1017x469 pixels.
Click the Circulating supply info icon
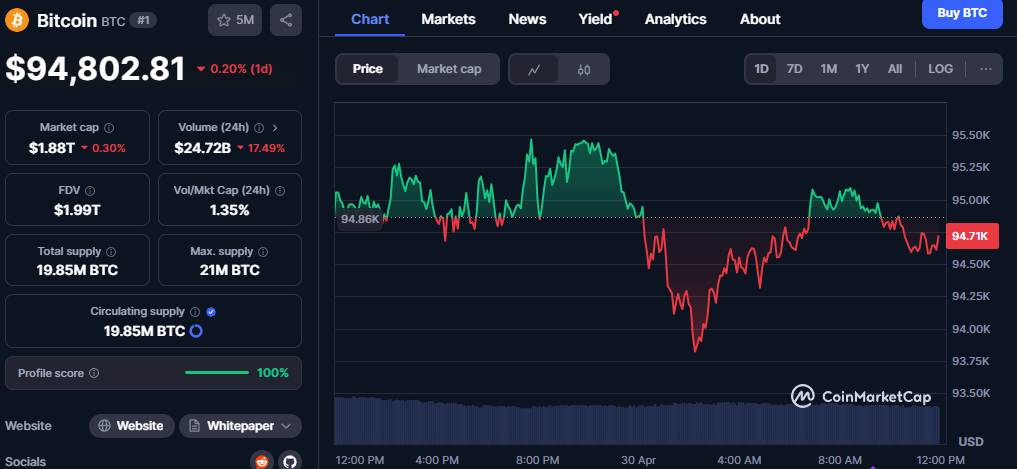[x=195, y=312]
